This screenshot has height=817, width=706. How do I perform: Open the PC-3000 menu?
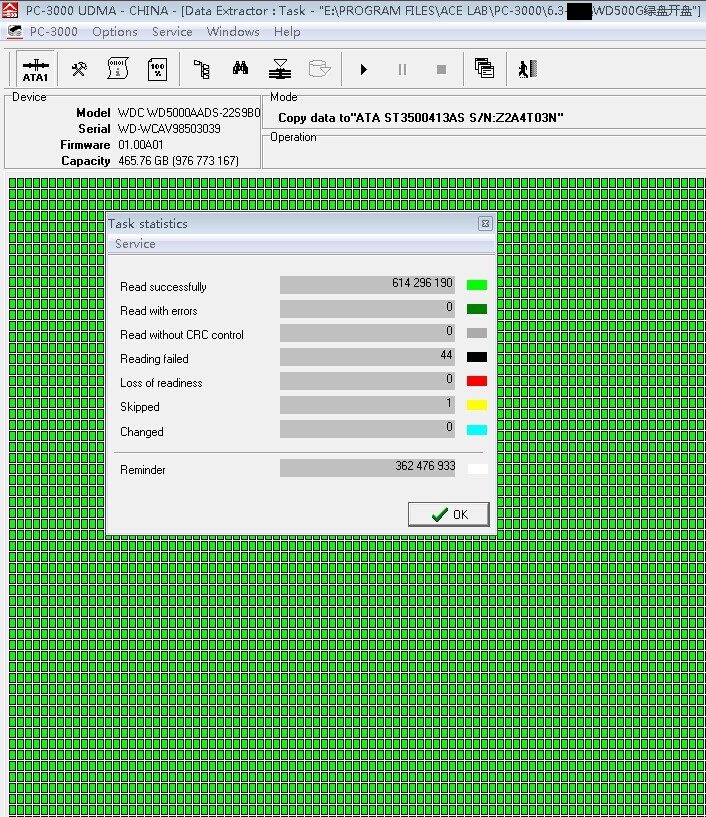[53, 32]
